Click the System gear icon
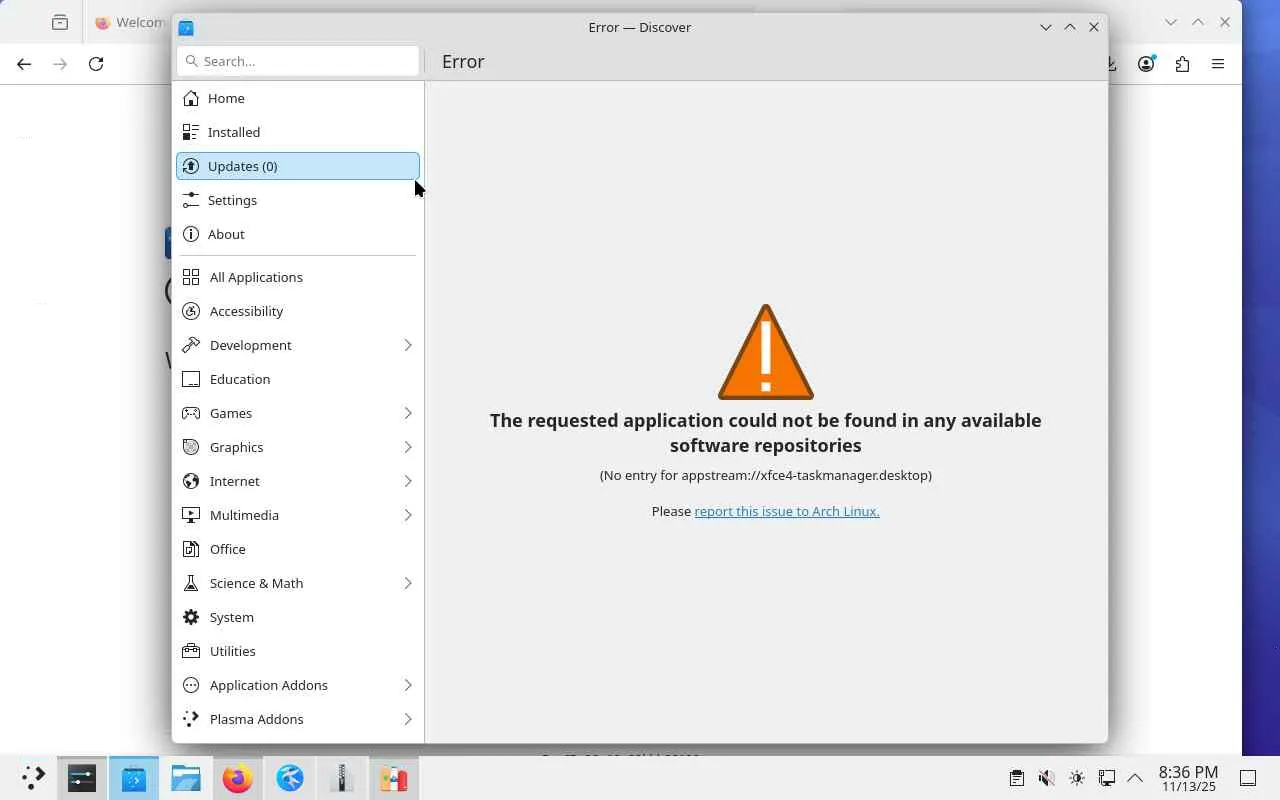Image resolution: width=1280 pixels, height=800 pixels. 191,617
